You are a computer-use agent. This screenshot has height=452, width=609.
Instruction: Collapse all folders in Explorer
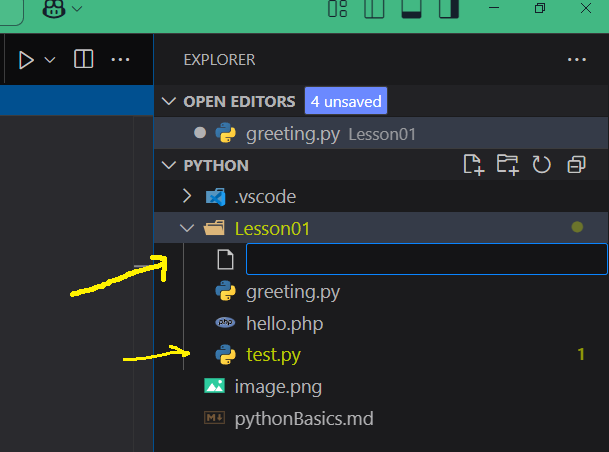[x=576, y=165]
